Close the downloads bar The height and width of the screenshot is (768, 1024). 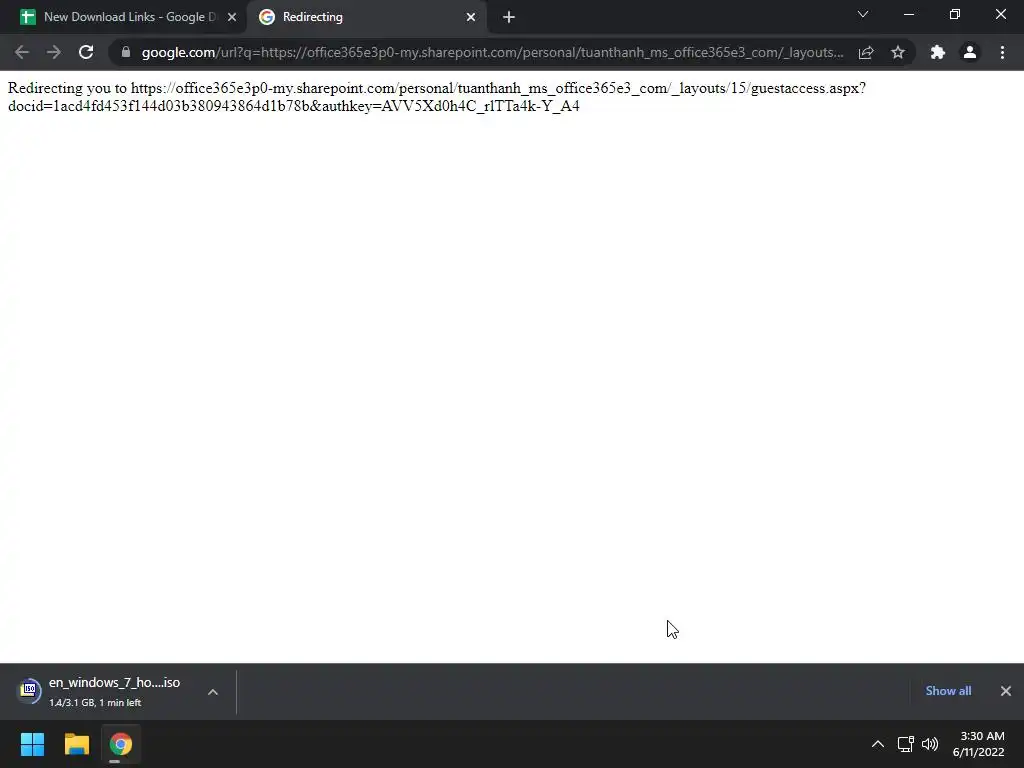pyautogui.click(x=1006, y=691)
